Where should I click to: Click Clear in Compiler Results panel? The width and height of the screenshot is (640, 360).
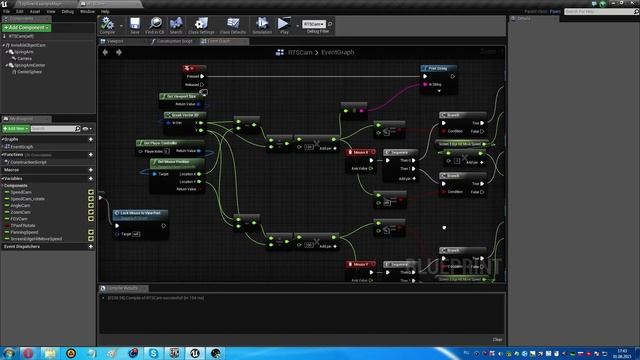tap(497, 340)
